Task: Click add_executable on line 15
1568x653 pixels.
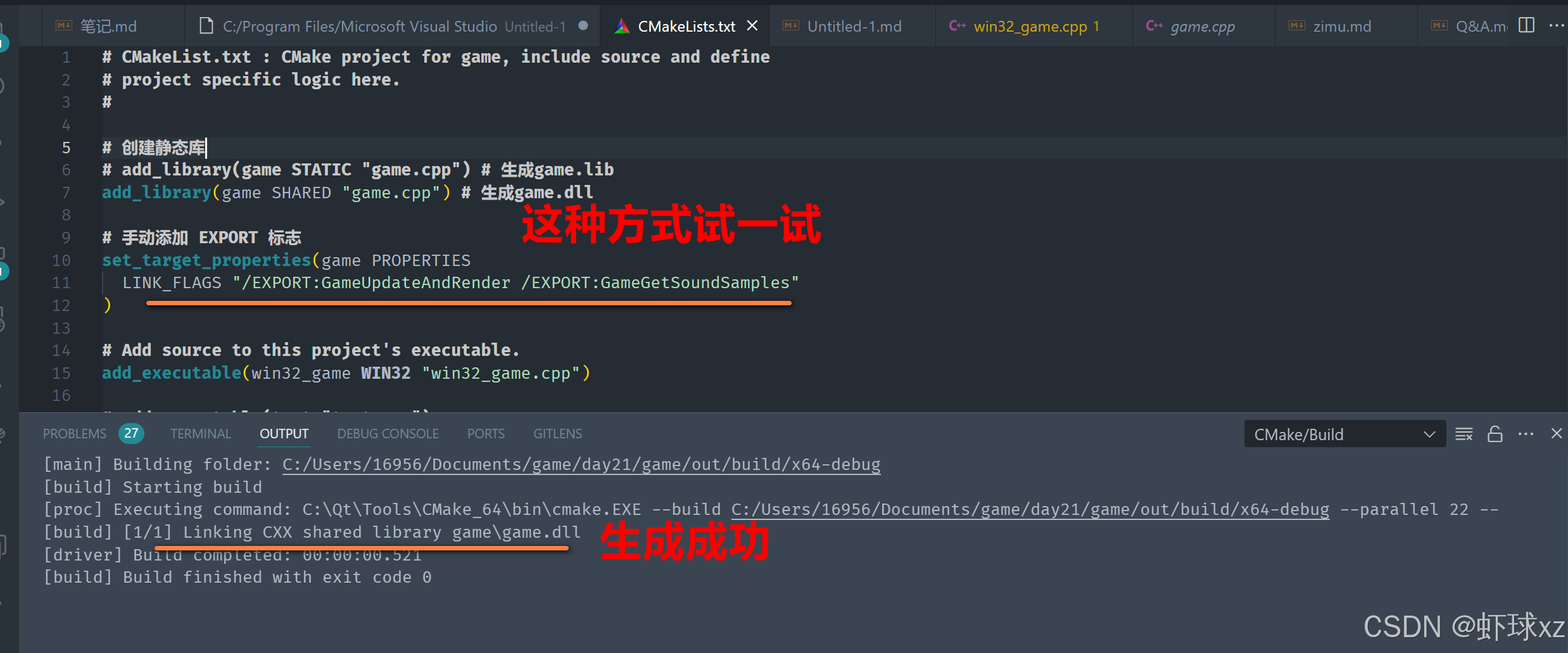Action: click(172, 373)
